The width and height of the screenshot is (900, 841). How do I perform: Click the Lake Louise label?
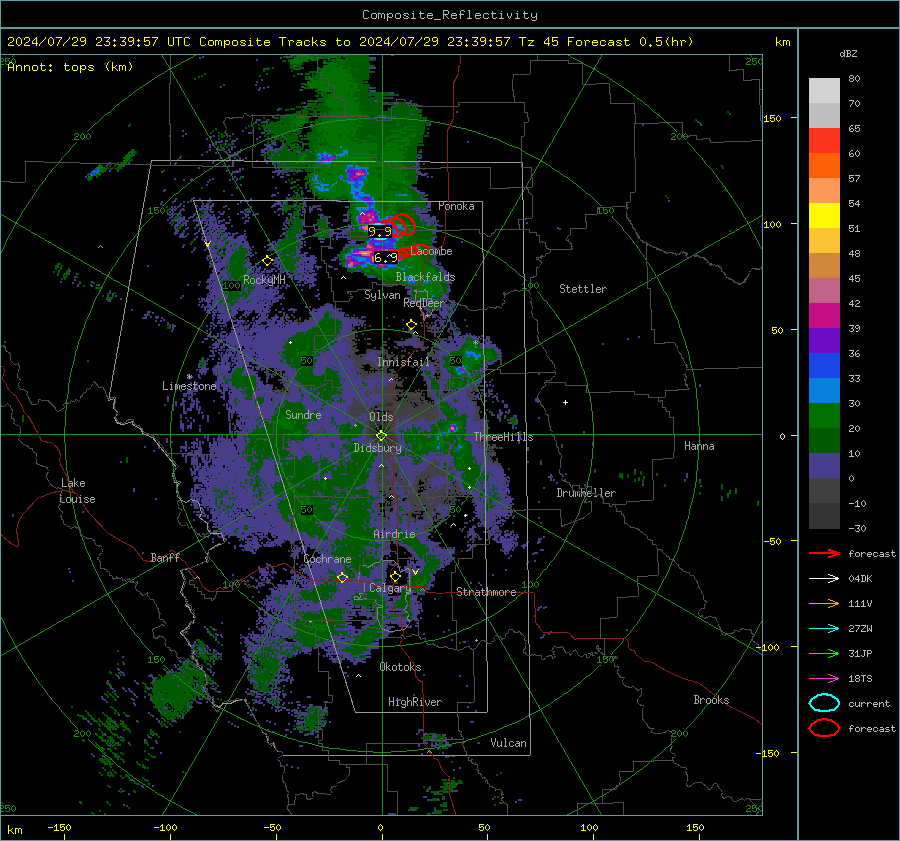[x=78, y=491]
